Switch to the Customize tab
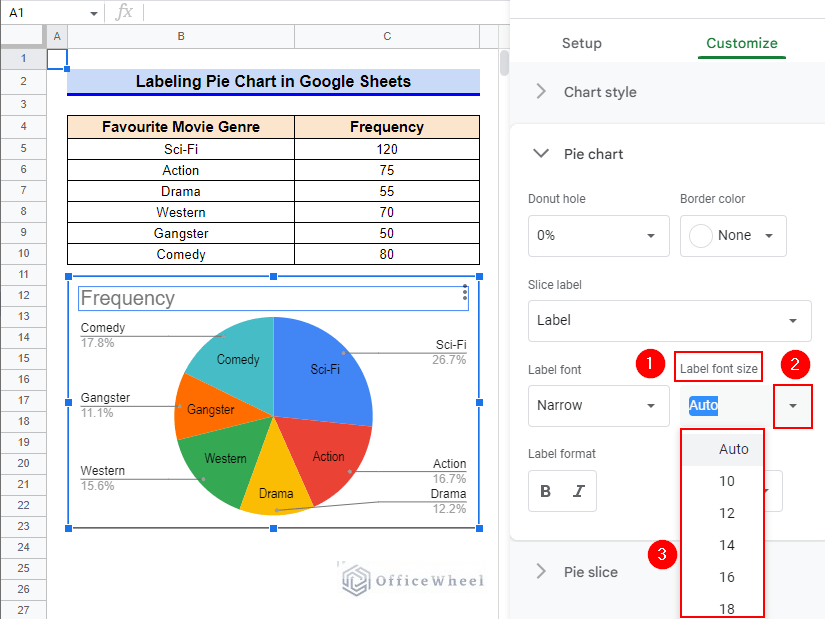 [741, 43]
